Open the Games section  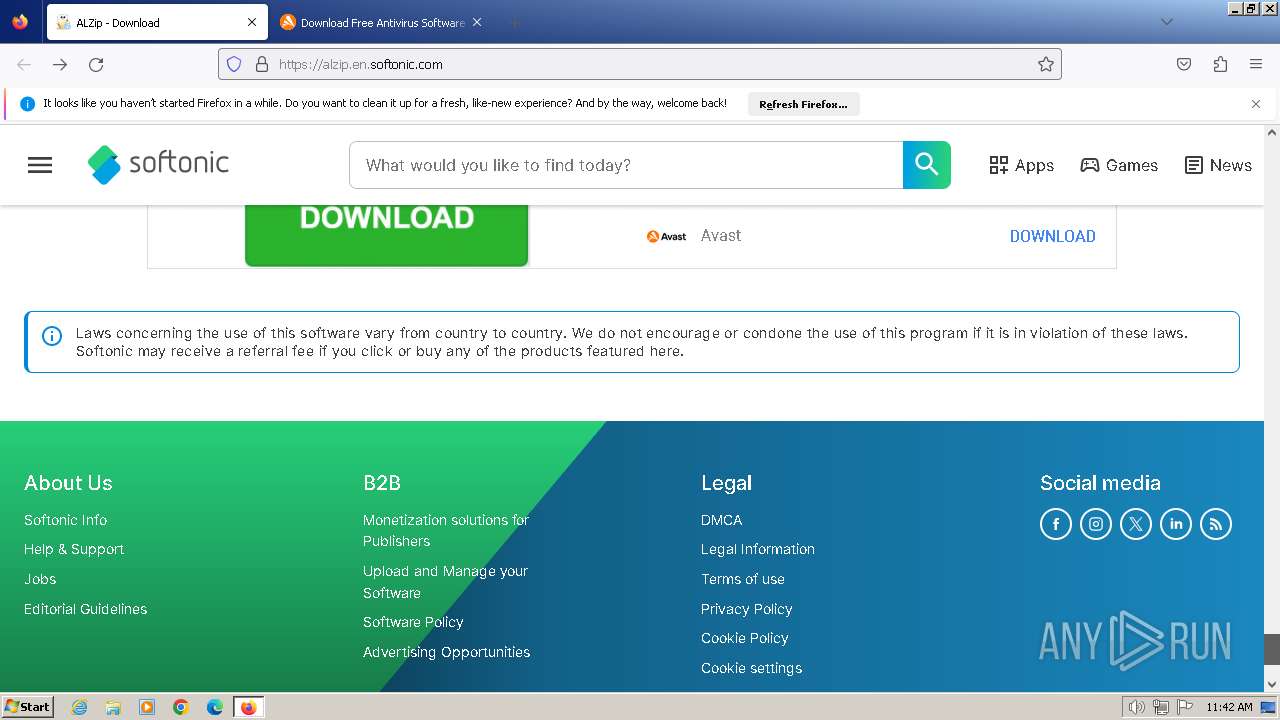click(x=1119, y=165)
